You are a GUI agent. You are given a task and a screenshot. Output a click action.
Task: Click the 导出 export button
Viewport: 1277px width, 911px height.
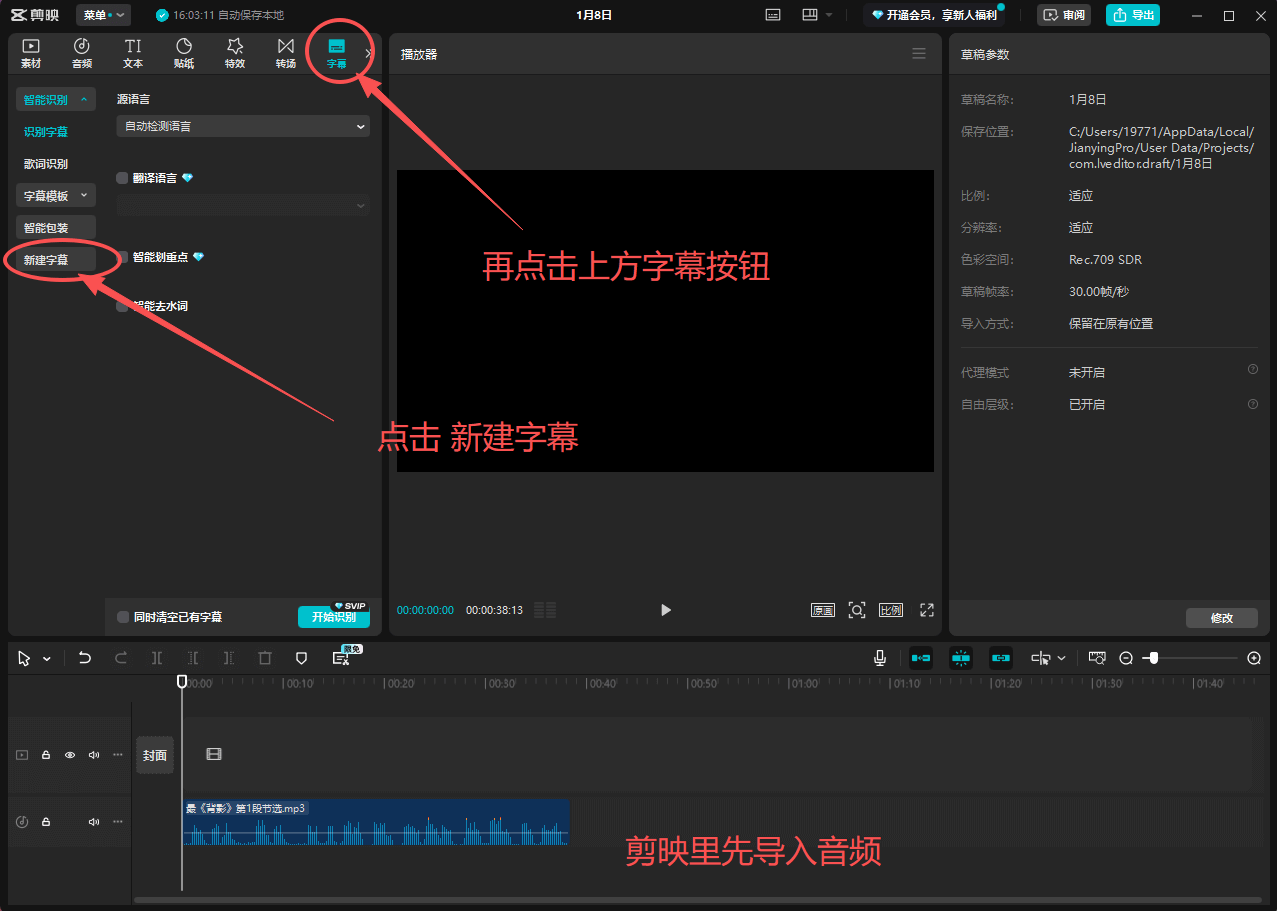click(x=1133, y=15)
